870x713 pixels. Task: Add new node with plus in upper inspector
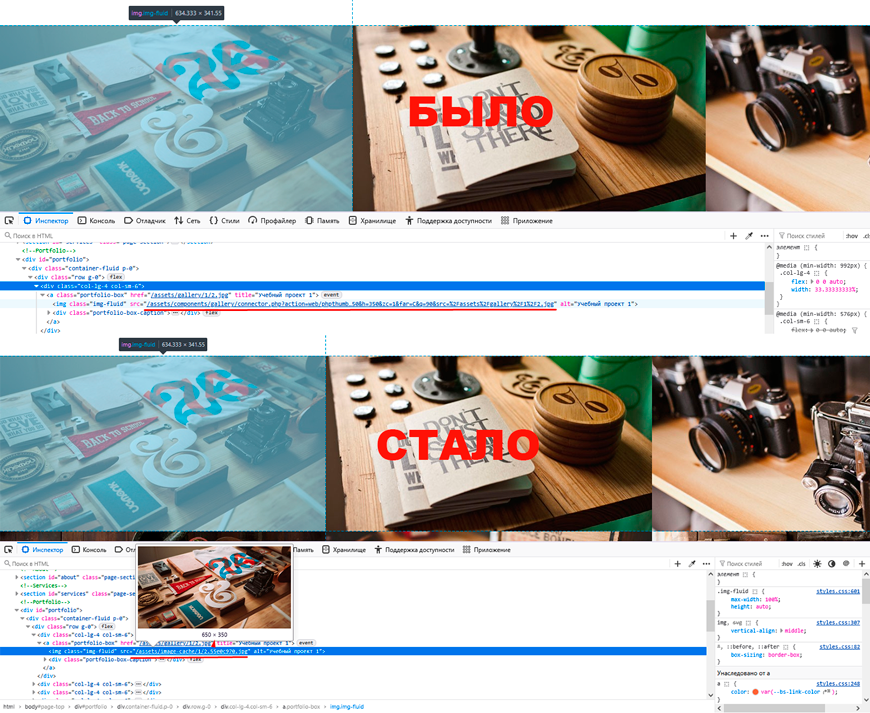pyautogui.click(x=734, y=236)
